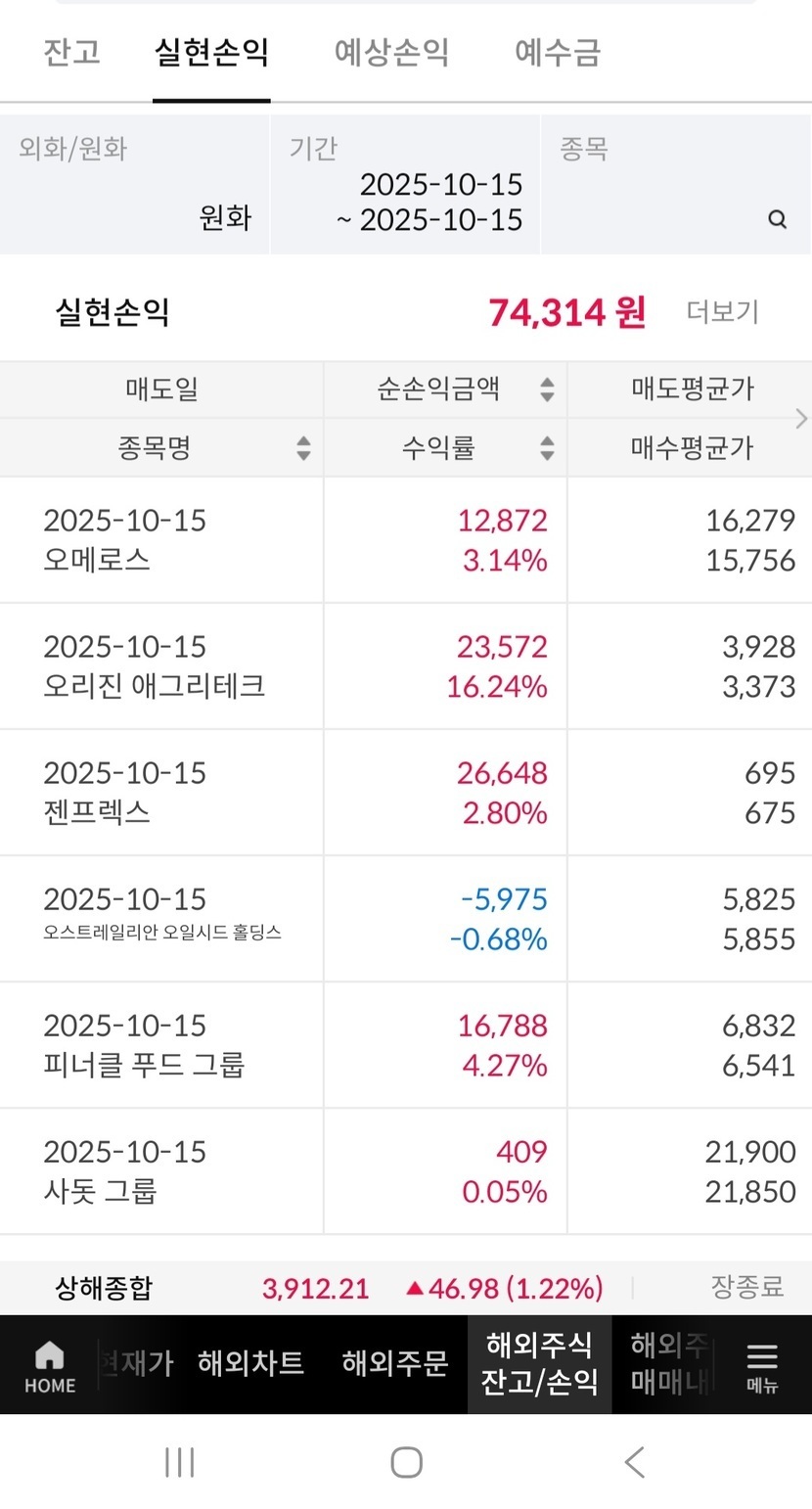Open 해외차트 in the bottom menu
The width and height of the screenshot is (812, 1509).
[x=250, y=1362]
